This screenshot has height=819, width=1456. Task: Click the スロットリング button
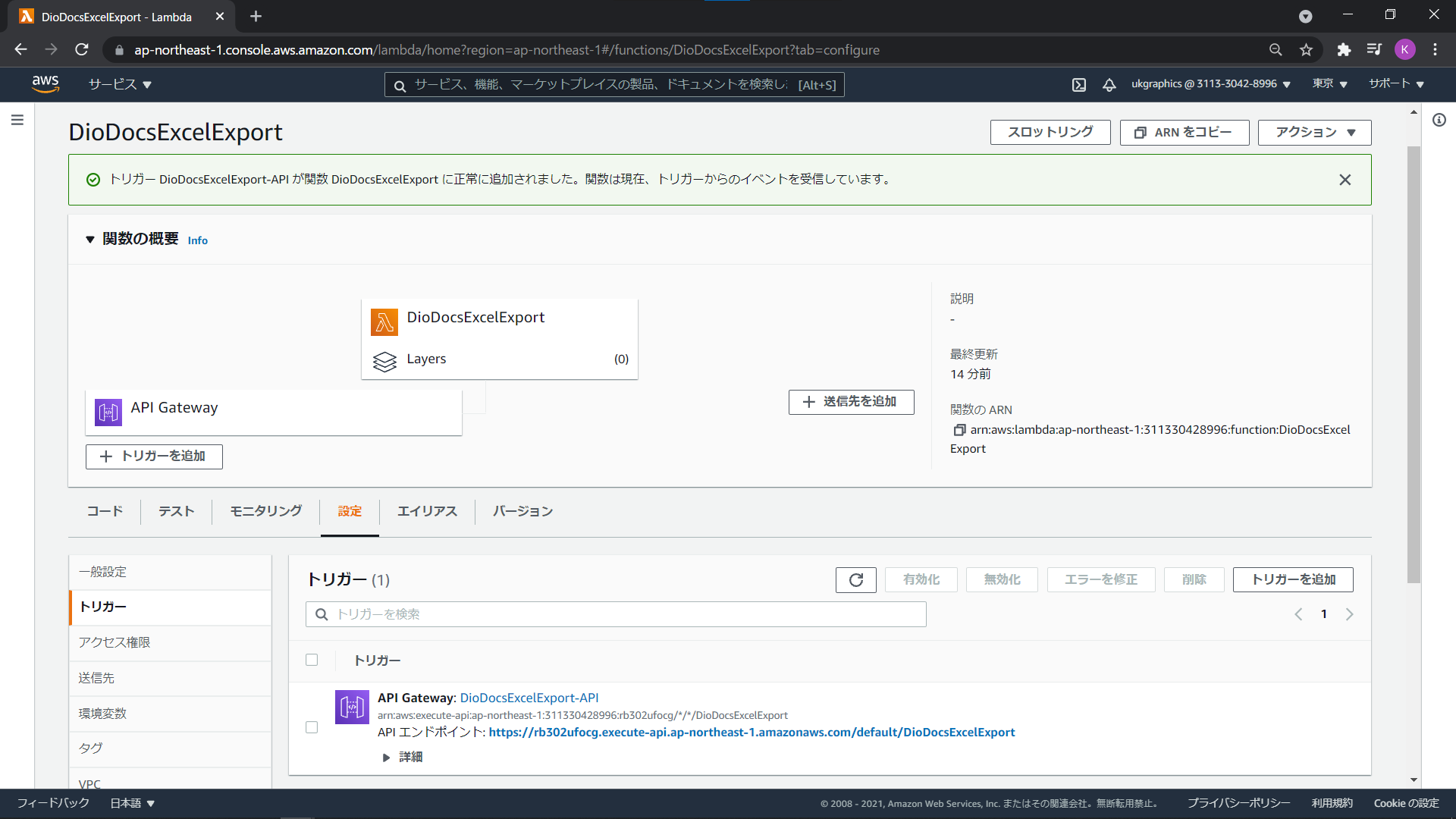coord(1050,133)
